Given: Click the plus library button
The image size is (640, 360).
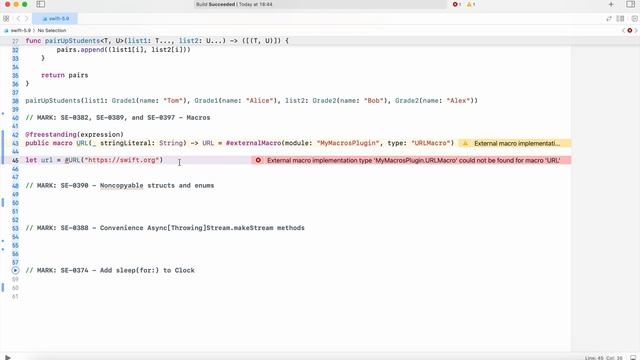Looking at the screenshot, I should (611, 4).
